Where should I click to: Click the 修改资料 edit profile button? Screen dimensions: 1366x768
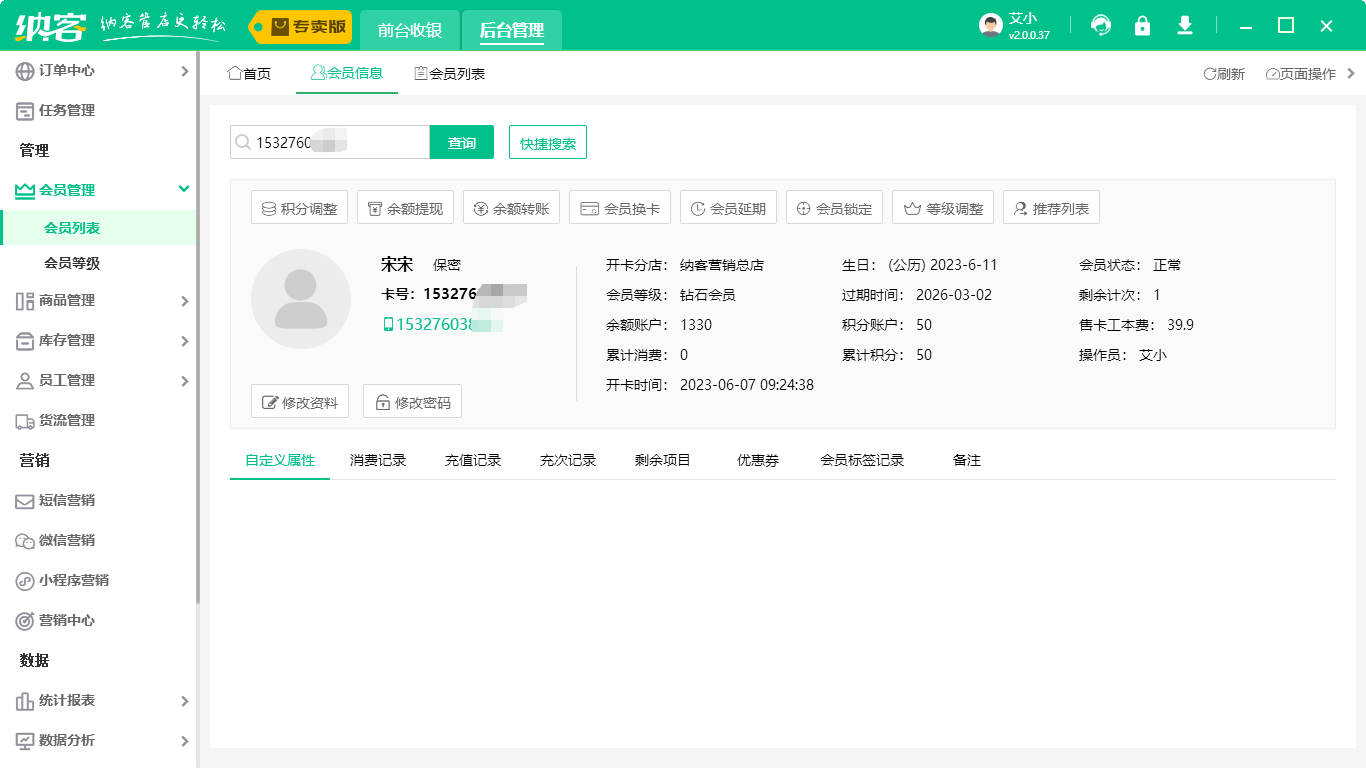click(298, 400)
